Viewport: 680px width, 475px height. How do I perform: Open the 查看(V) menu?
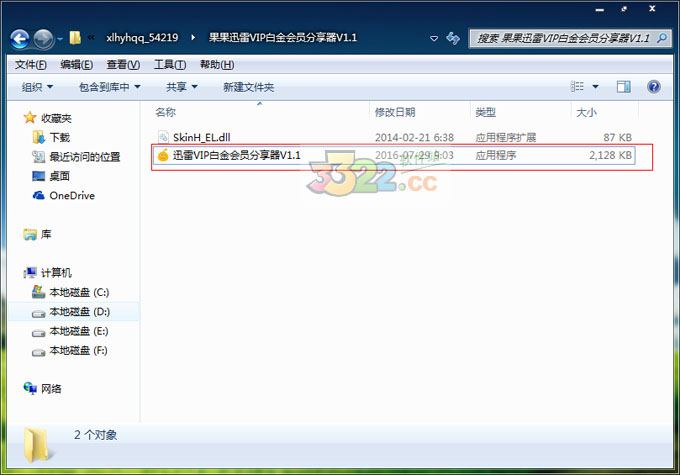(123, 65)
